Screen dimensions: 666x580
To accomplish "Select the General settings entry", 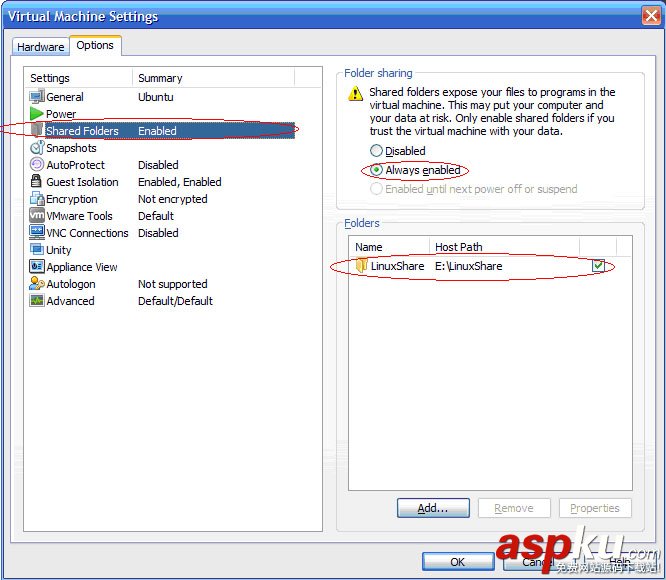I will coord(161,97).
